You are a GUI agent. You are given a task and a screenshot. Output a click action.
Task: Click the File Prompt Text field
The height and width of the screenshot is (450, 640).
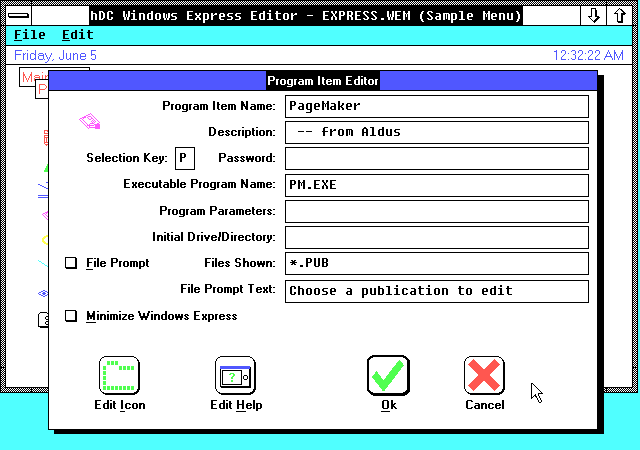(437, 291)
